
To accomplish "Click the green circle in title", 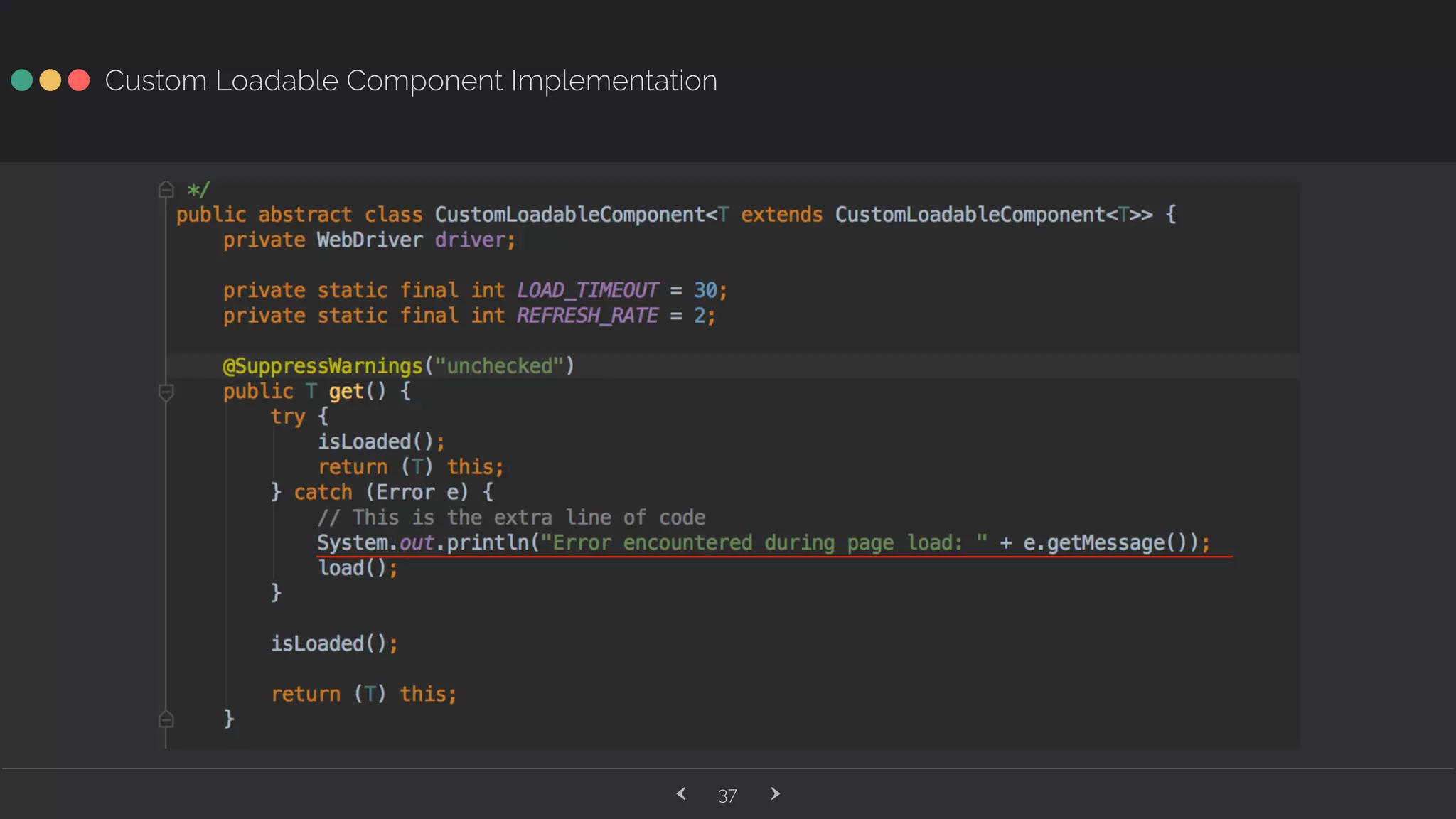I will (x=22, y=80).
